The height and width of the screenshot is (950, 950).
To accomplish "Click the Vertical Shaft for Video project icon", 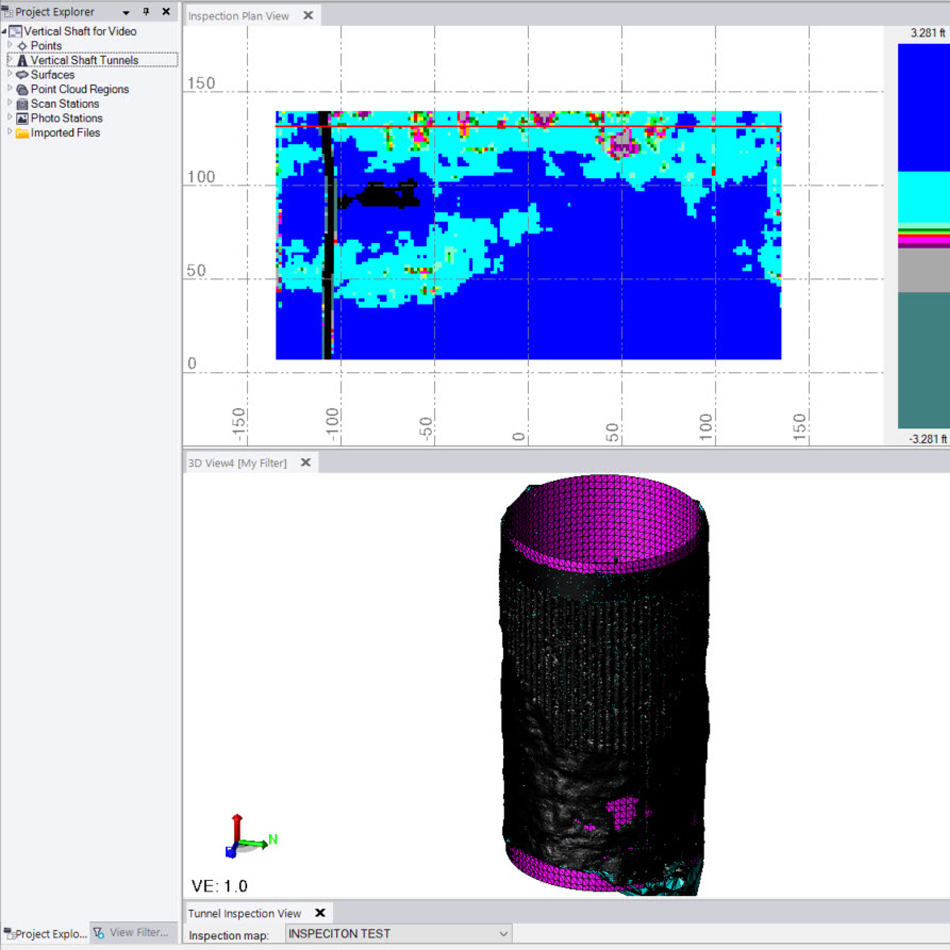I will 14,31.
